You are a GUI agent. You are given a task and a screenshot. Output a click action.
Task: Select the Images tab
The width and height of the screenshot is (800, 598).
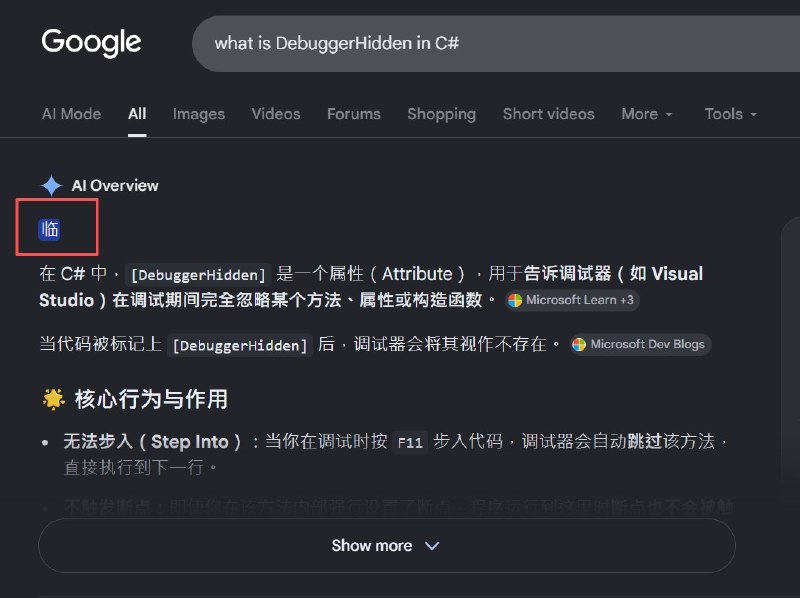pyautogui.click(x=199, y=114)
